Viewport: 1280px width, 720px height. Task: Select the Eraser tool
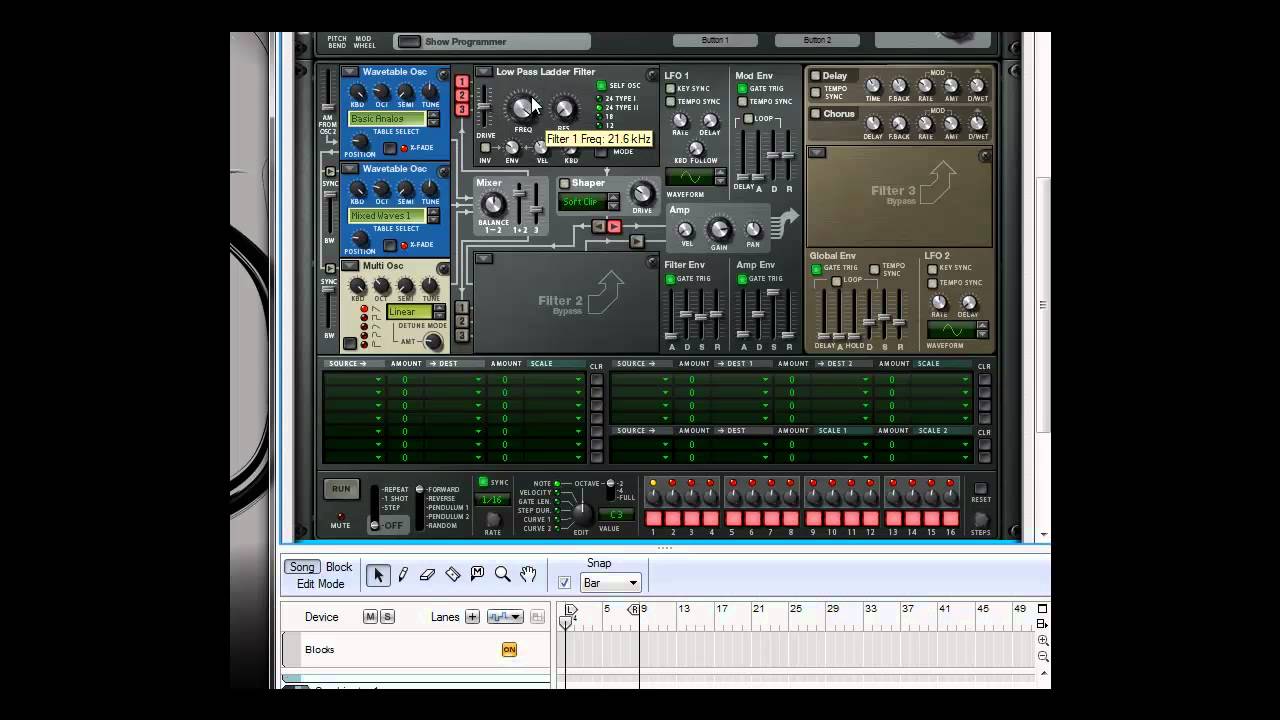pos(427,575)
